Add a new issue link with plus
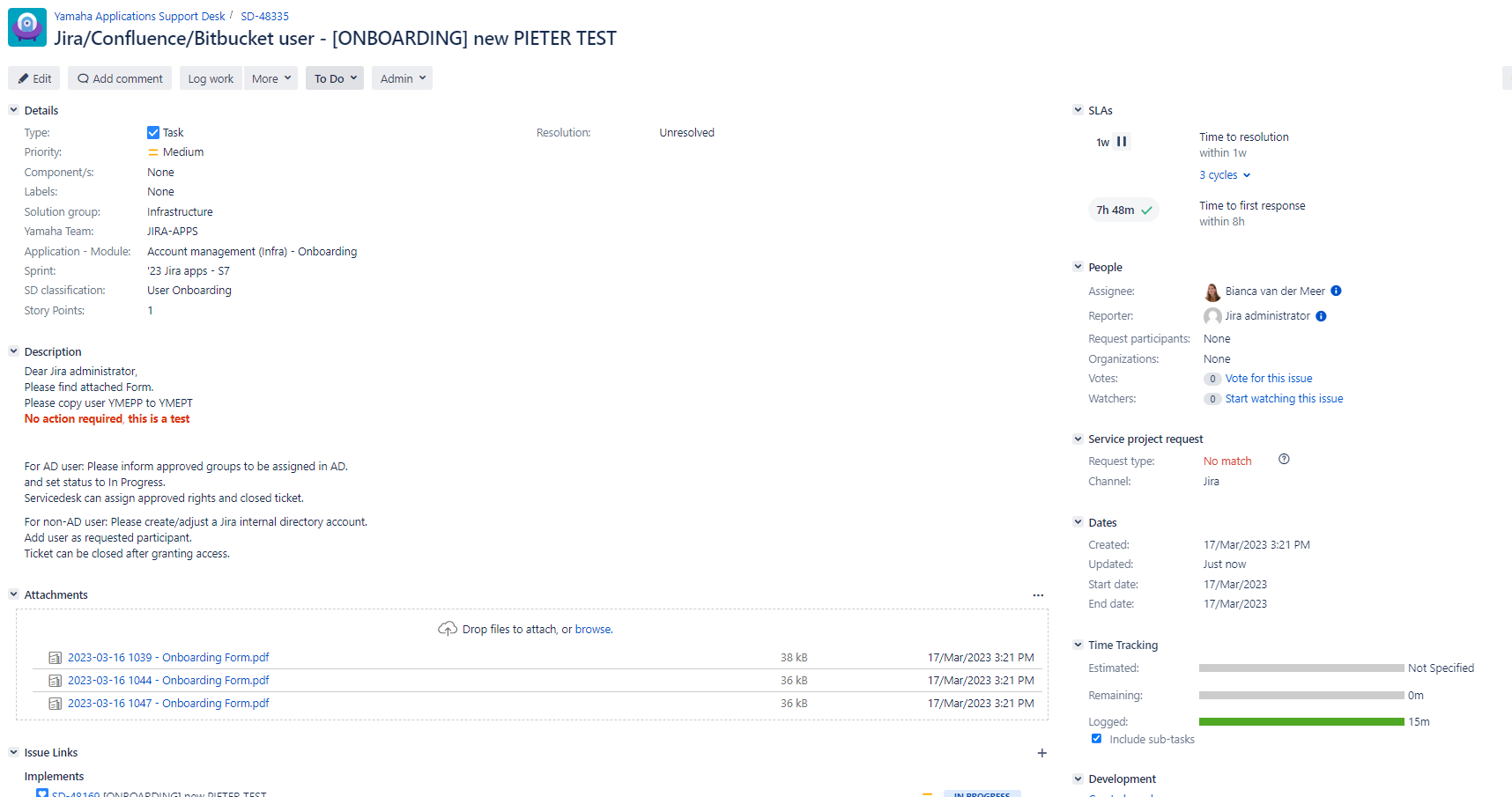This screenshot has width=1512, height=797. 1041,753
